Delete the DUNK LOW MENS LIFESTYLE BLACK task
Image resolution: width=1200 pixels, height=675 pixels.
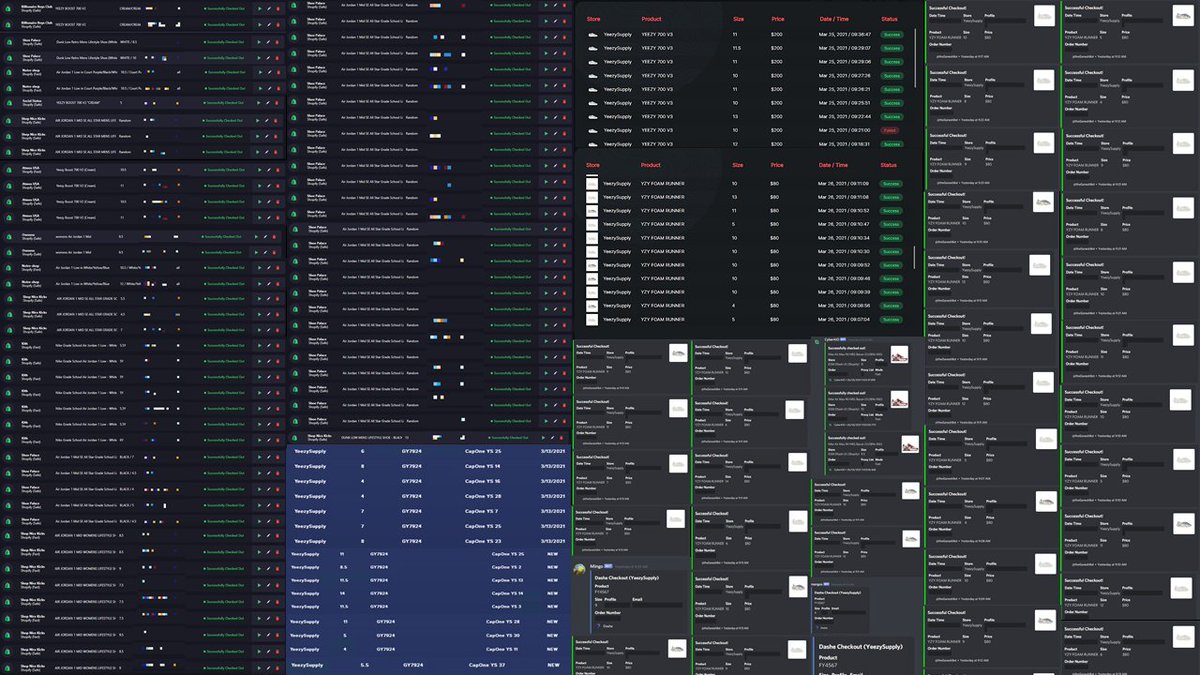[561, 438]
